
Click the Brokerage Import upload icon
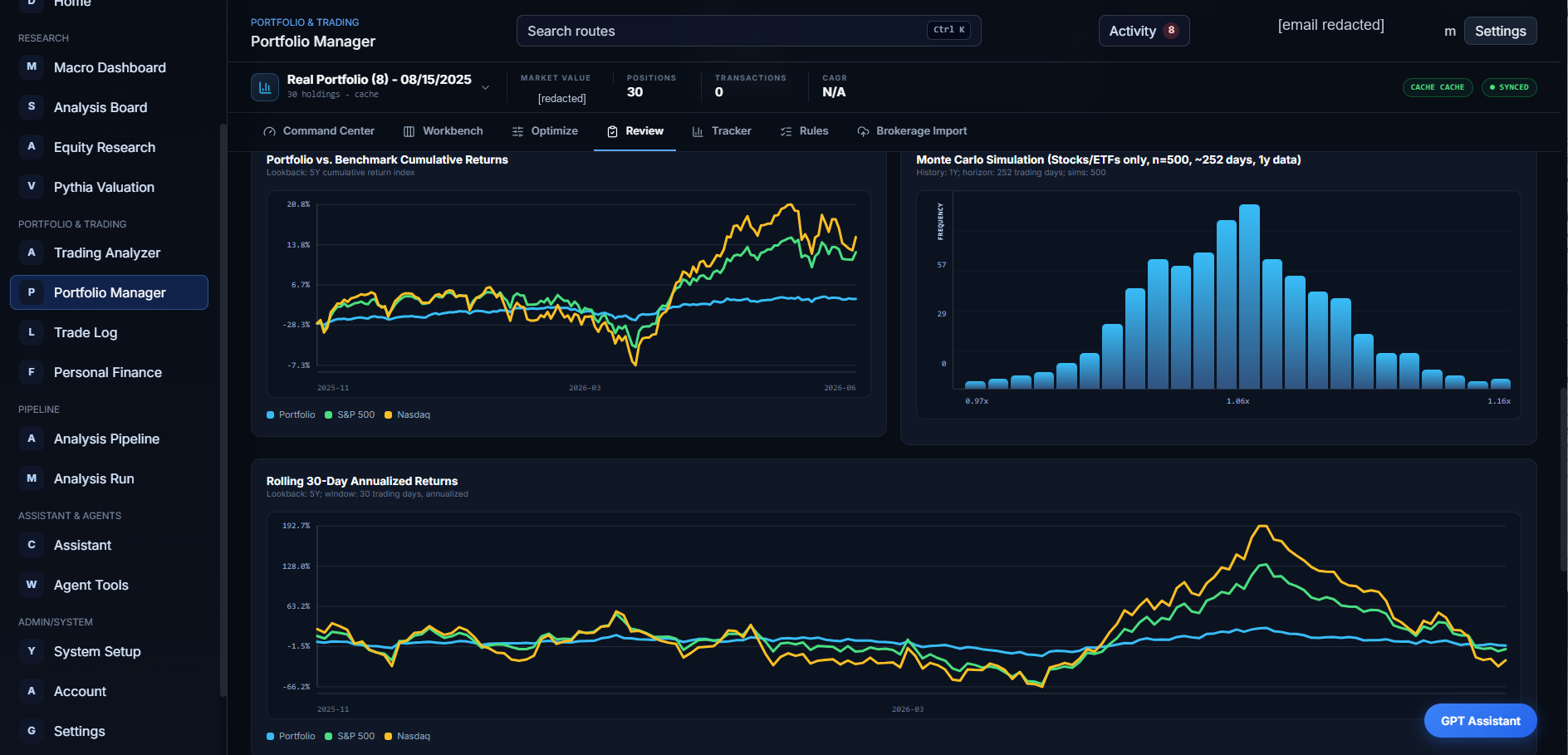(863, 131)
